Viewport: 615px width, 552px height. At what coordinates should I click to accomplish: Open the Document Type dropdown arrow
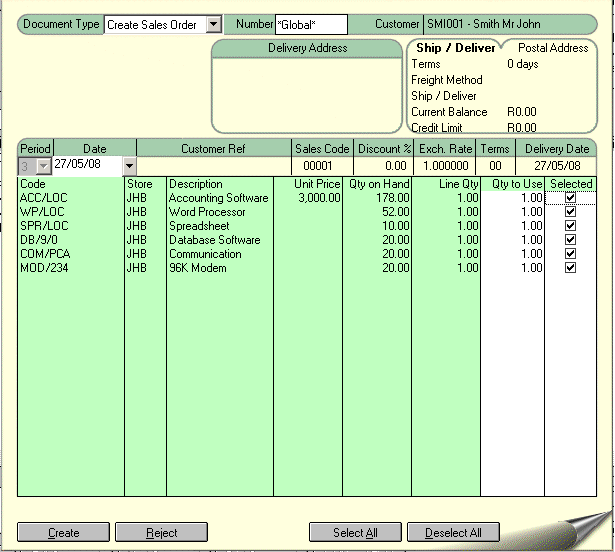click(214, 24)
